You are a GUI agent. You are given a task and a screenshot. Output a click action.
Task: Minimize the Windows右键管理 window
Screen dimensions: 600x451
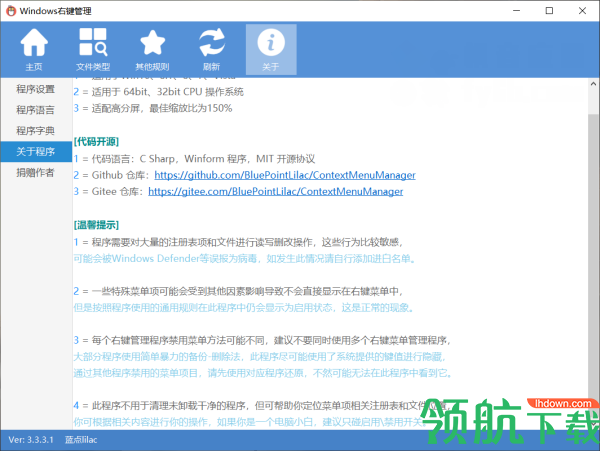pos(517,11)
